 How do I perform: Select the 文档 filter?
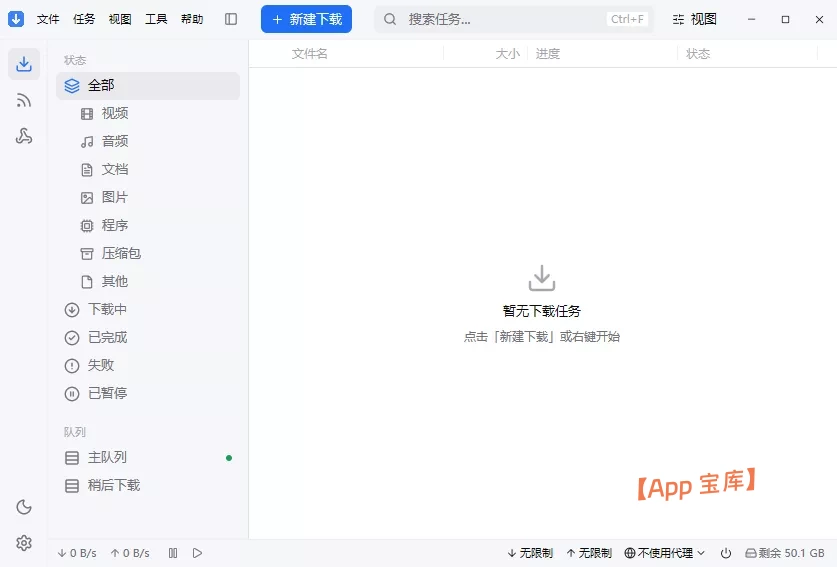coord(148,169)
